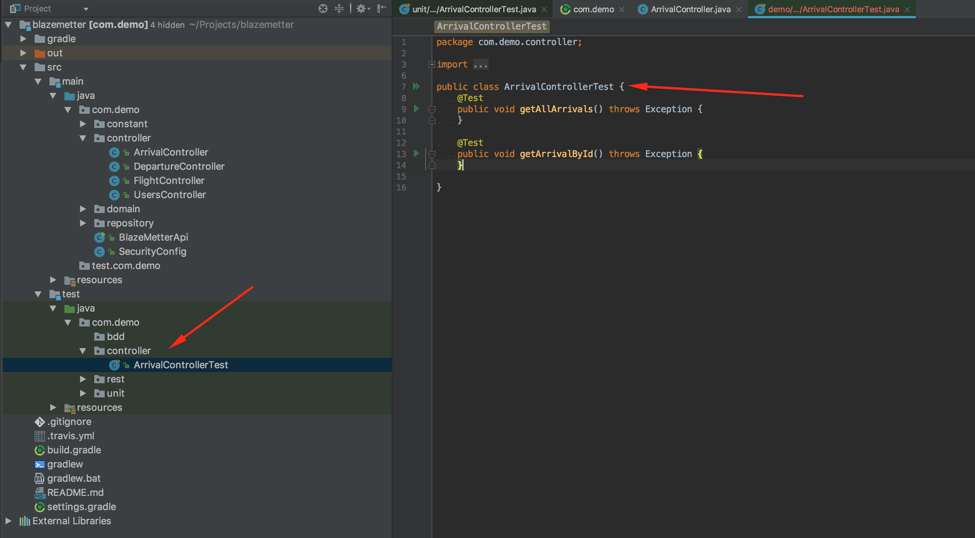Image resolution: width=975 pixels, height=538 pixels.
Task: Click the Collapse All icon in Project panel
Action: (x=339, y=8)
